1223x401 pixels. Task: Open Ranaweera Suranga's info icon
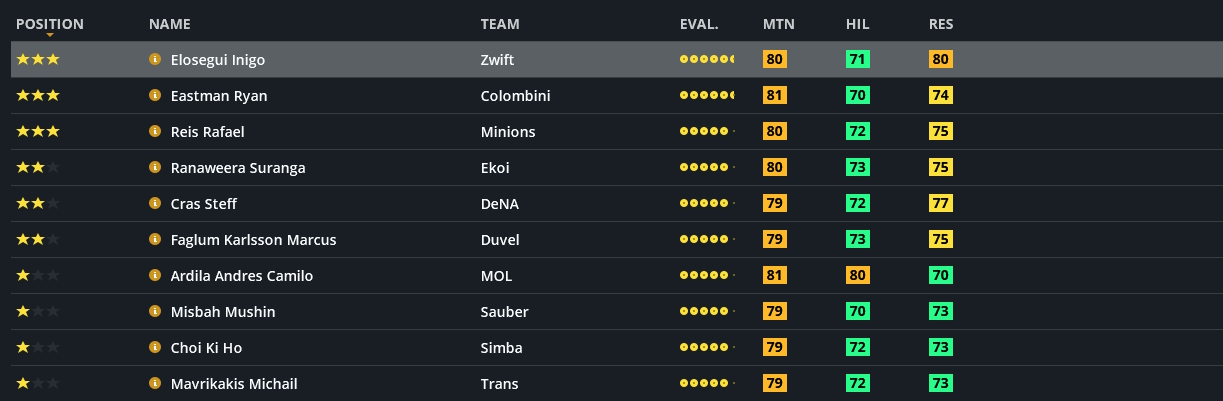155,168
